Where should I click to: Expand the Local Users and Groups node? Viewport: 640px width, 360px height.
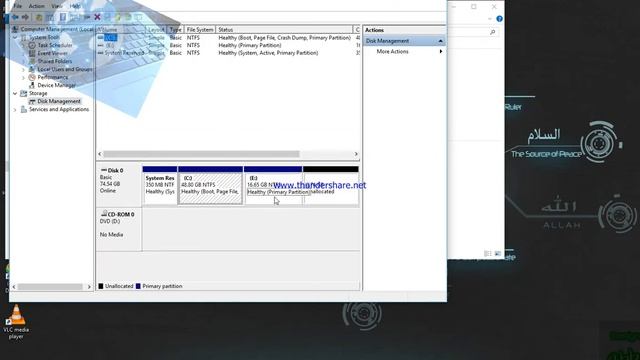24,69
